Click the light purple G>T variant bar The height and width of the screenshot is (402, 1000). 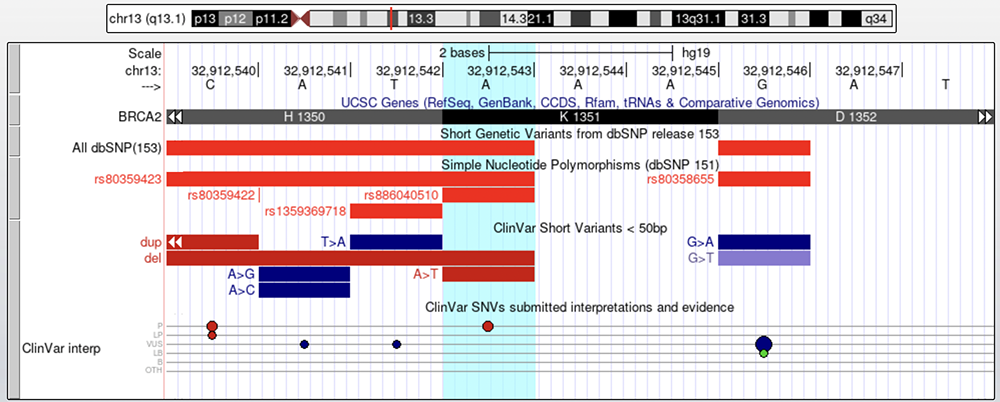point(764,258)
